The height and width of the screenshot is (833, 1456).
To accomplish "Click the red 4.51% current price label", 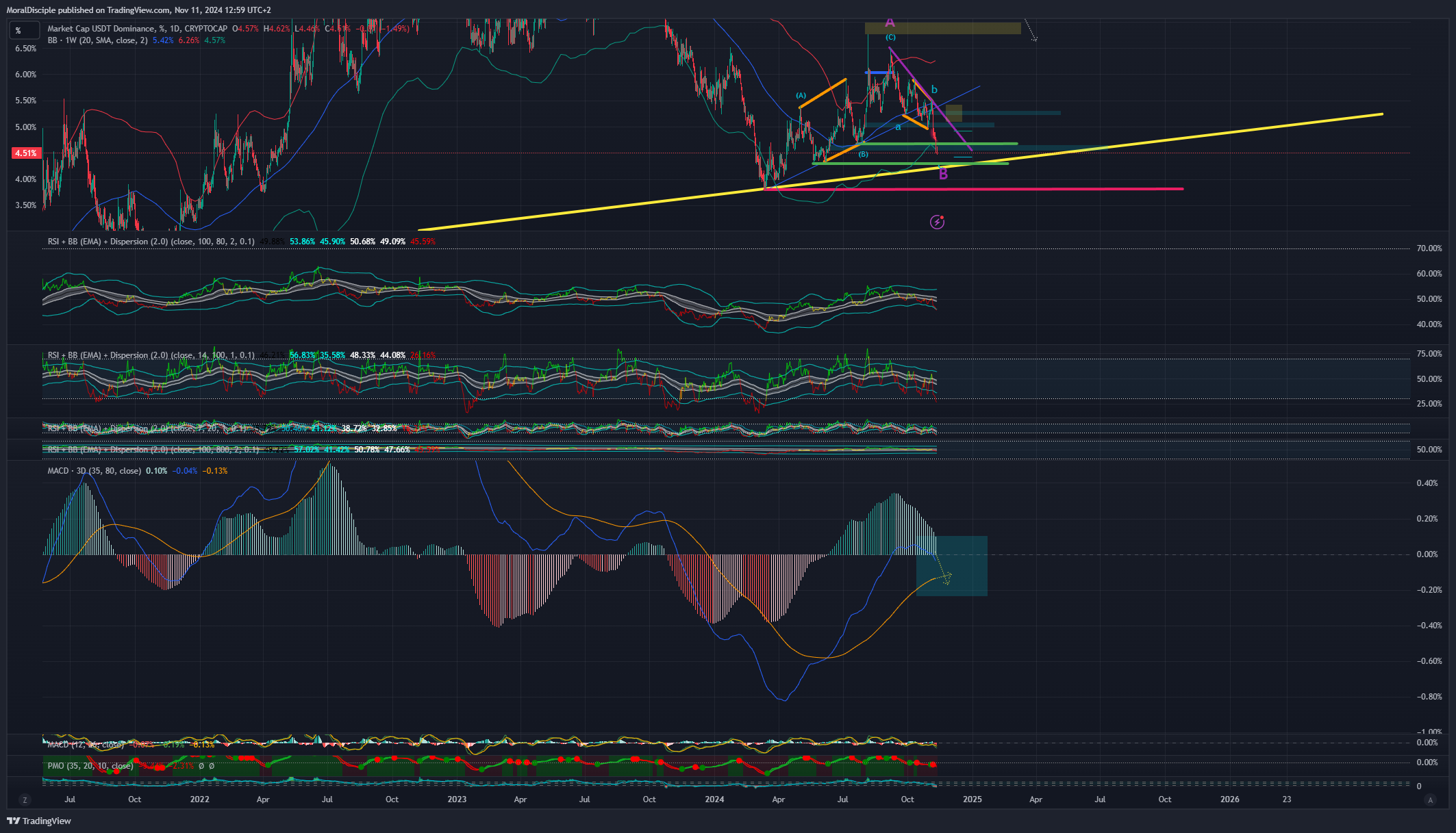I will coord(25,153).
